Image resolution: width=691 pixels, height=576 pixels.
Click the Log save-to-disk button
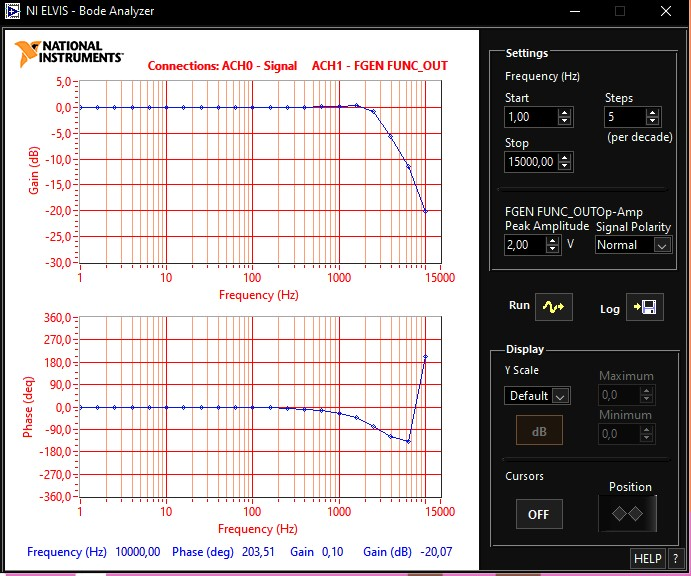tap(644, 307)
